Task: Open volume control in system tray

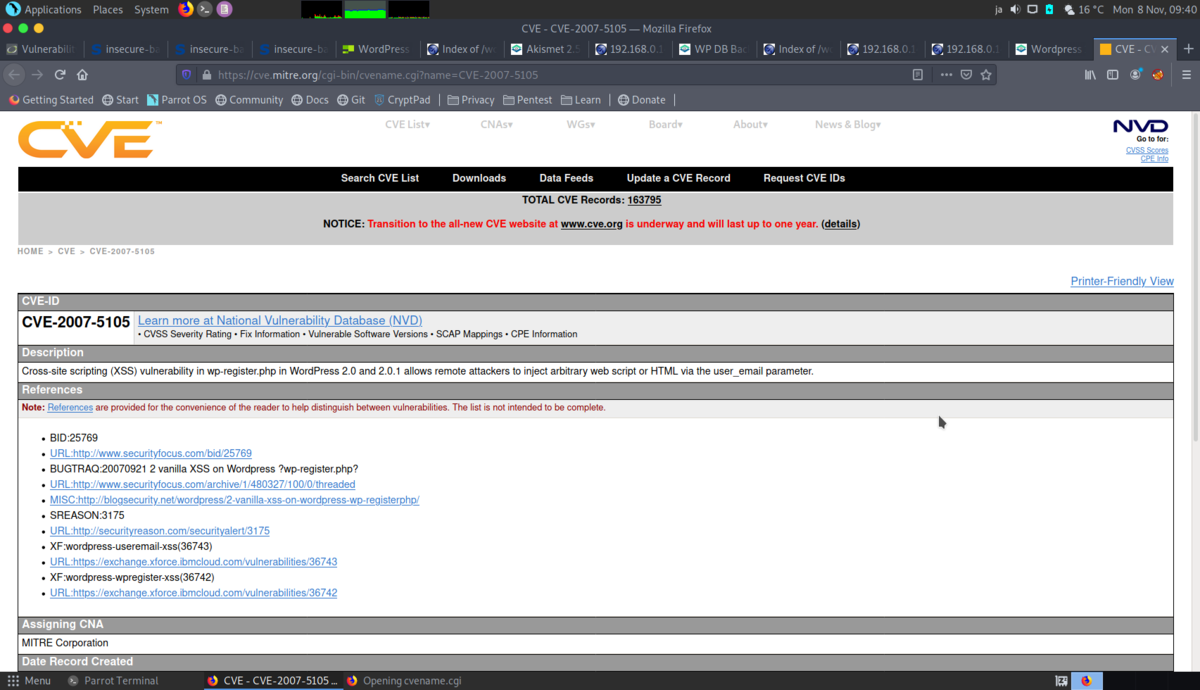Action: pos(1015,9)
